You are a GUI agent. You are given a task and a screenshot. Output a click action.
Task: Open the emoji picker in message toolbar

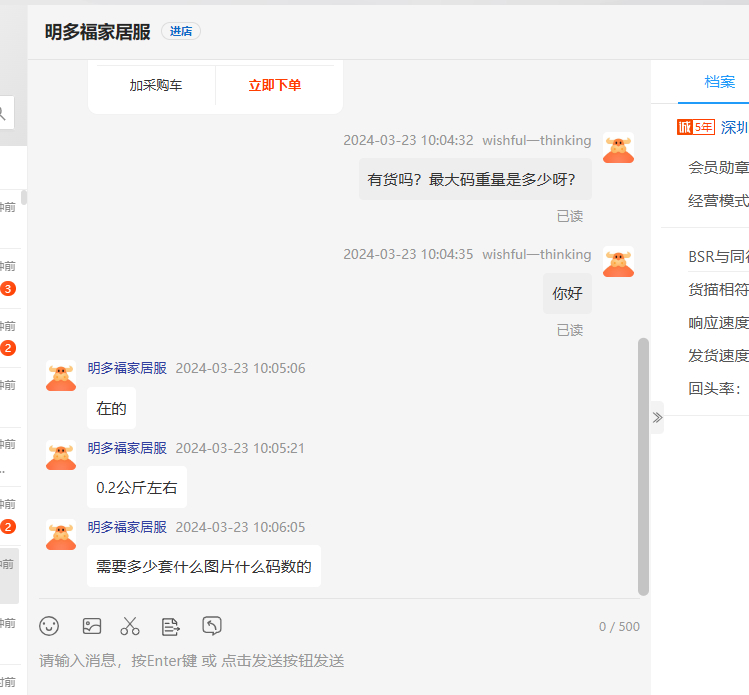pos(49,626)
